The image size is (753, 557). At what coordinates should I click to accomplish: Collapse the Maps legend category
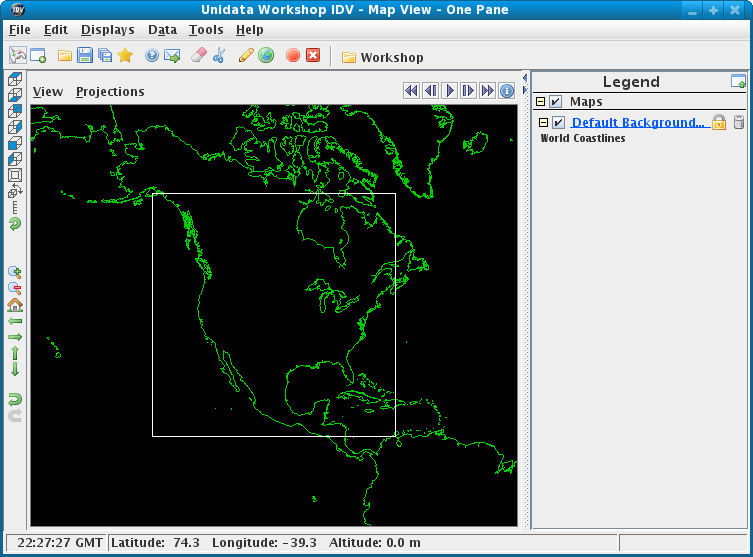tap(540, 102)
